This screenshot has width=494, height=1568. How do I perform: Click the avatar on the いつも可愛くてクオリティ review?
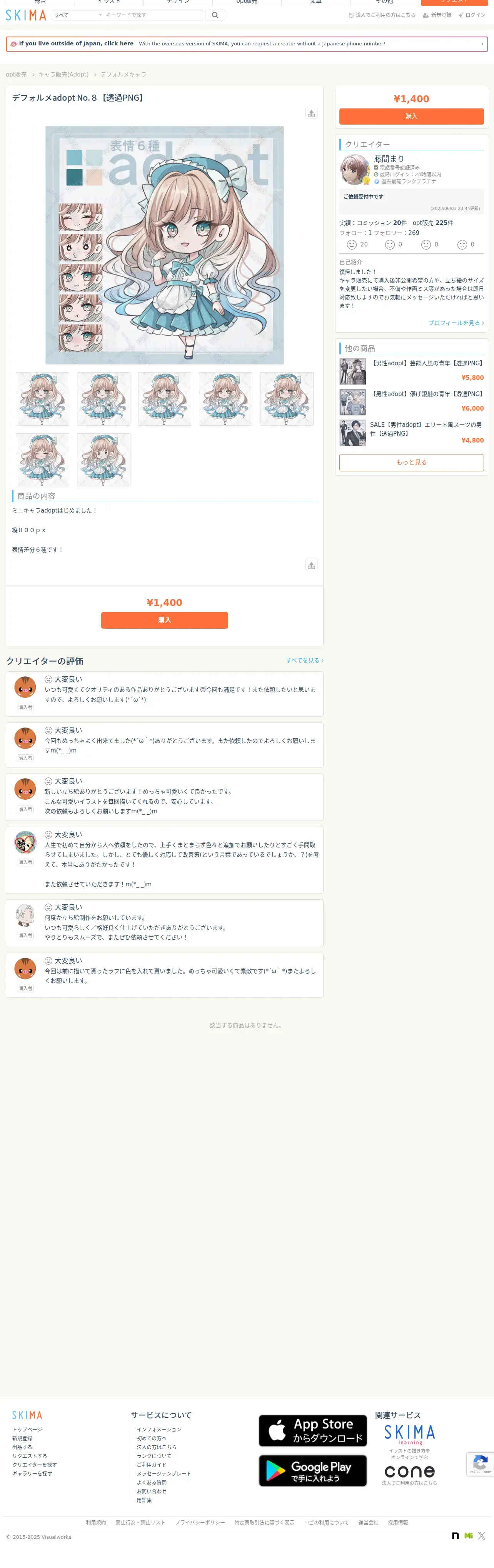(x=25, y=687)
